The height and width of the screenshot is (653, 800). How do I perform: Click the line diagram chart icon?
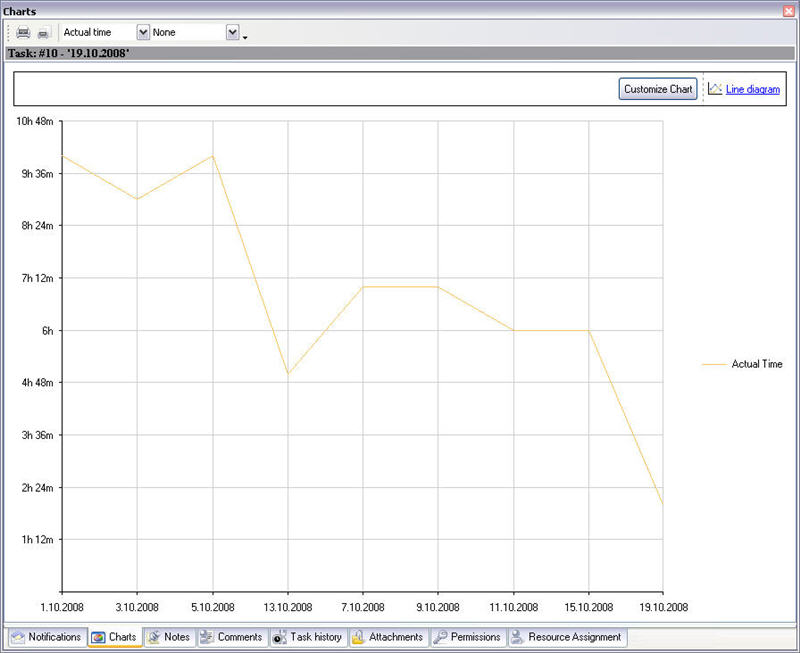coord(715,89)
